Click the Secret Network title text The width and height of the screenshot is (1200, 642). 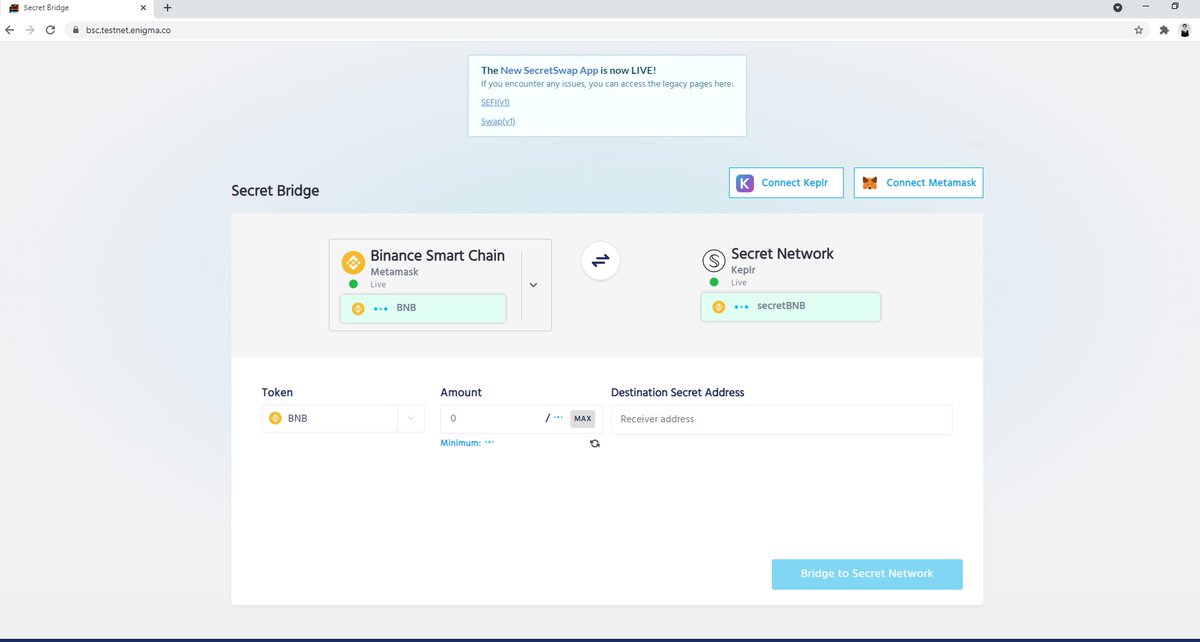tap(782, 254)
